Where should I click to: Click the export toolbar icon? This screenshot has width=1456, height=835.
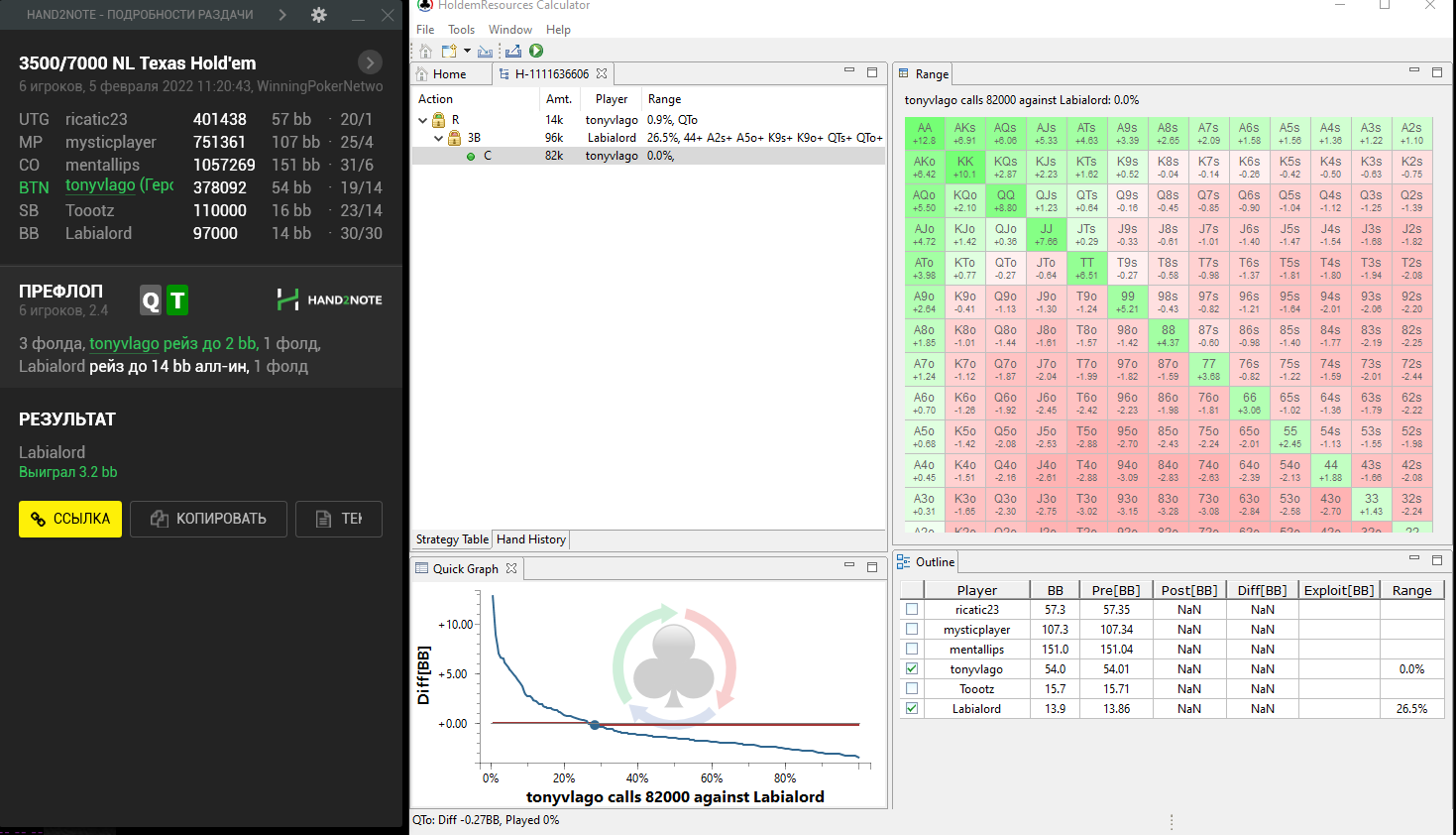(513, 52)
